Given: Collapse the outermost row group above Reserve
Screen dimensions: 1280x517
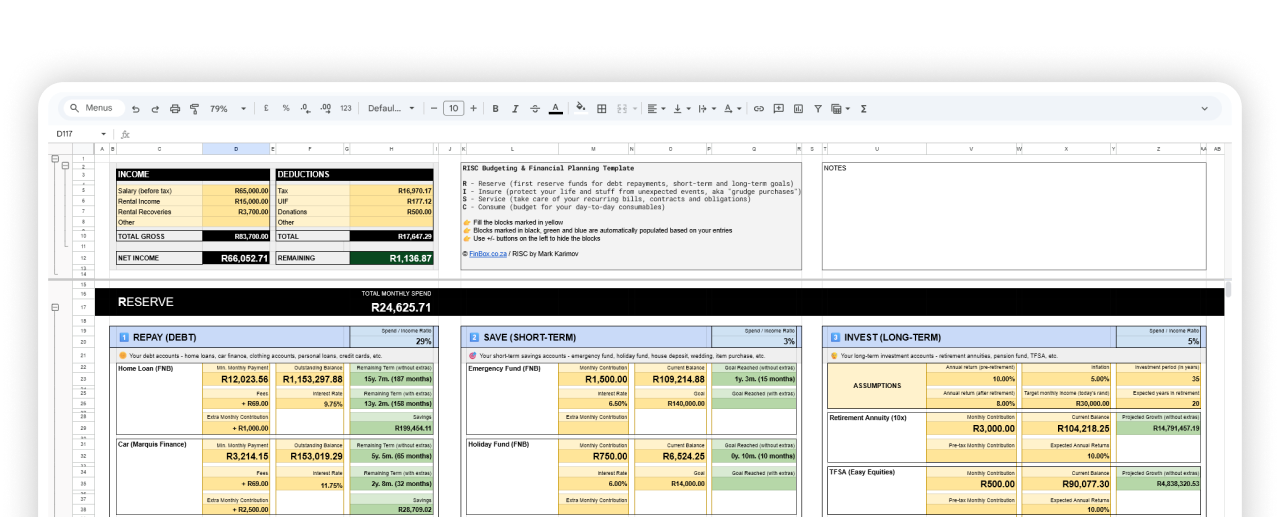Looking at the screenshot, I should pyautogui.click(x=54, y=159).
